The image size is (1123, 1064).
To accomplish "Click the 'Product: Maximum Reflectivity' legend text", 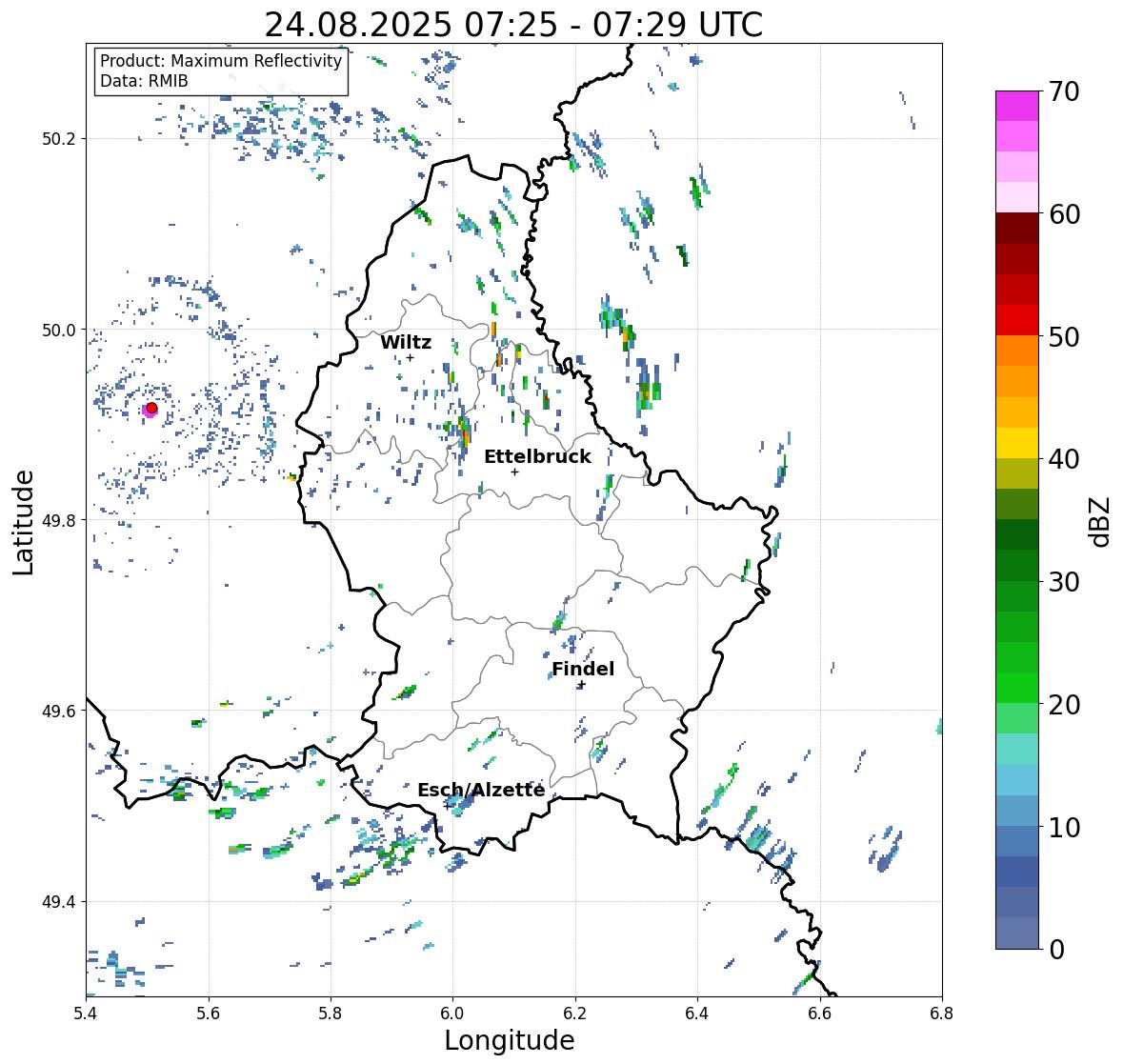I will 221,61.
